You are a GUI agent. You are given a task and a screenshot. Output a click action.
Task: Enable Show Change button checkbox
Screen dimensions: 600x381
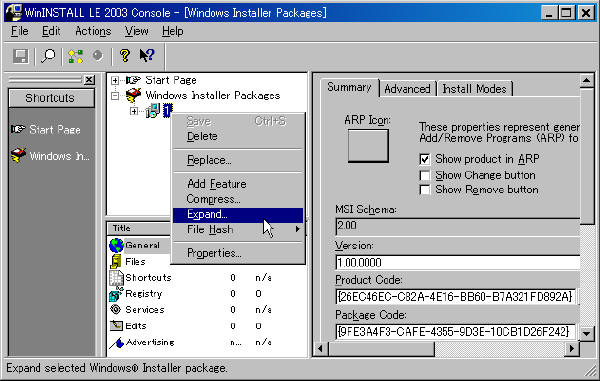click(425, 175)
